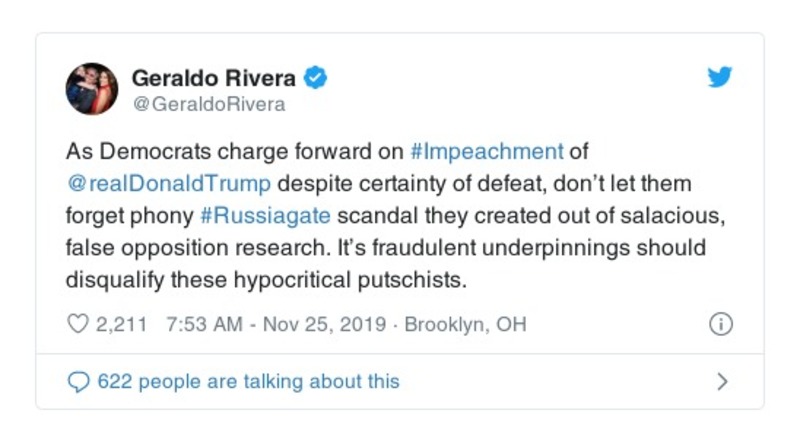
Task: Click the 2,211 likes count
Action: click(121, 324)
